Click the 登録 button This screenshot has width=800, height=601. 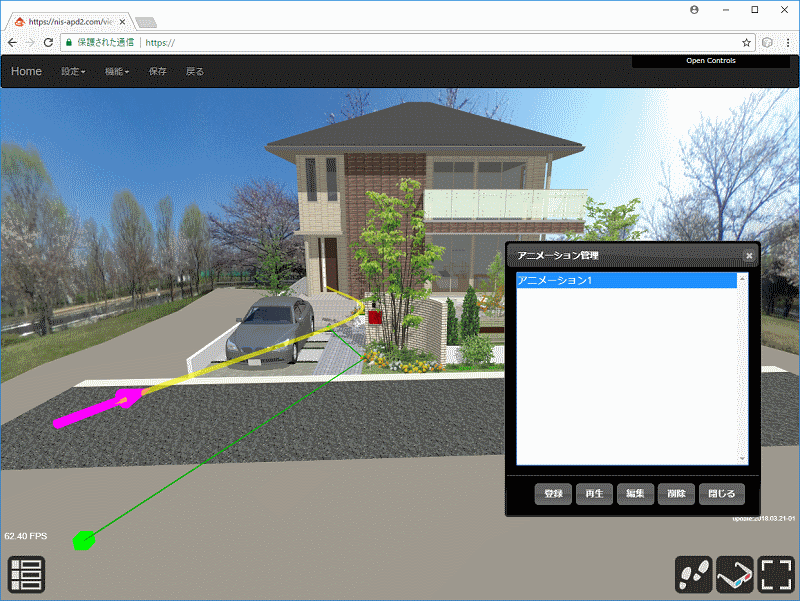[553, 494]
